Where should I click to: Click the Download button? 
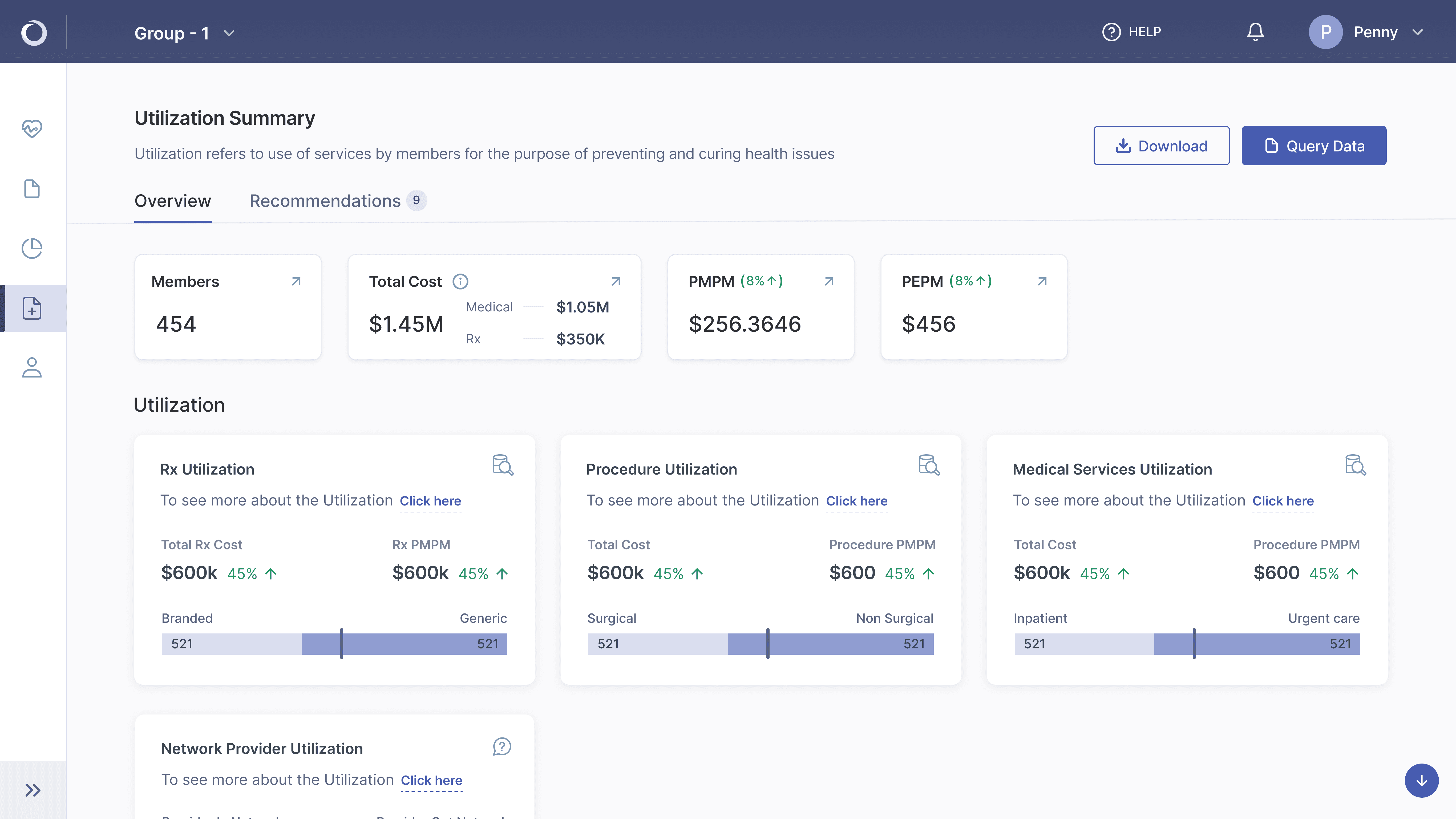point(1161,145)
